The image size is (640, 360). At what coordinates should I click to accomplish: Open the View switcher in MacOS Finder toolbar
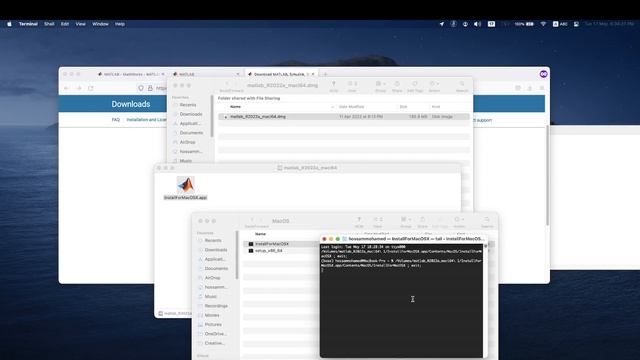click(378, 220)
